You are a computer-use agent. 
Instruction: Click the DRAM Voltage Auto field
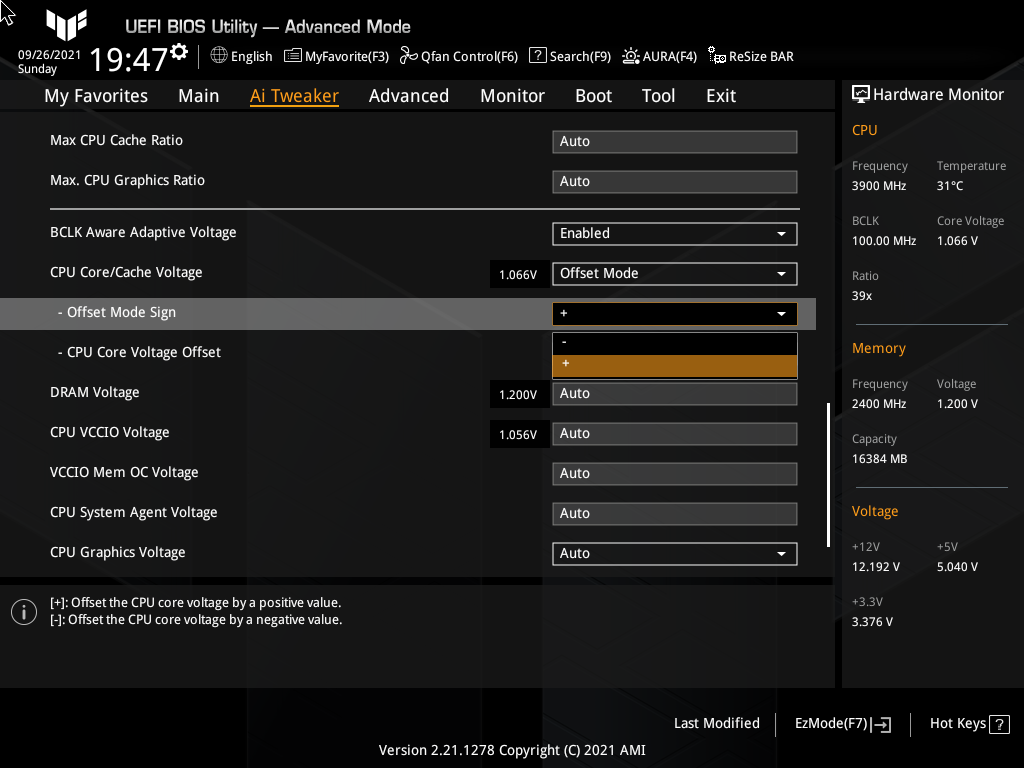[674, 393]
